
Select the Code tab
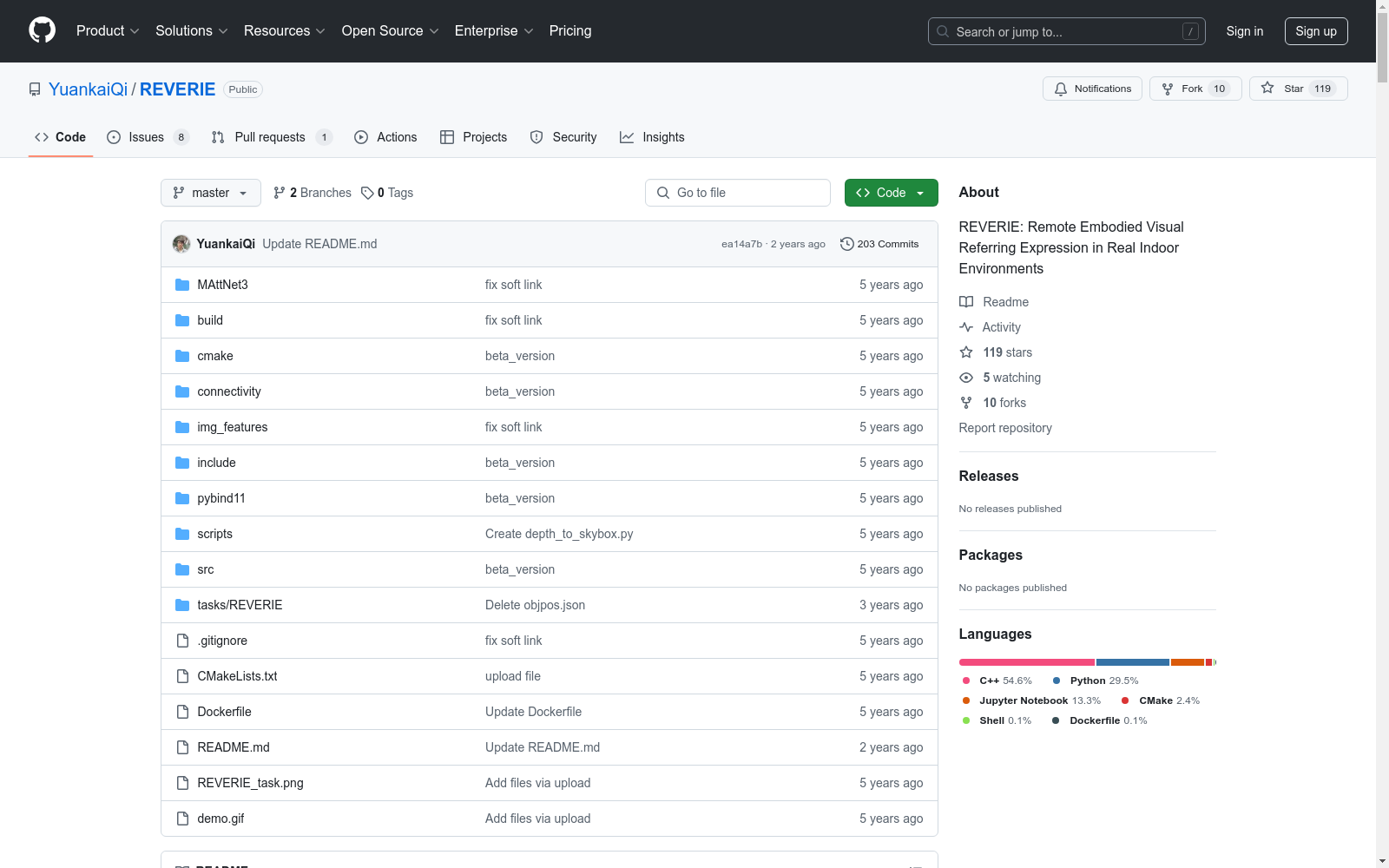pos(61,137)
